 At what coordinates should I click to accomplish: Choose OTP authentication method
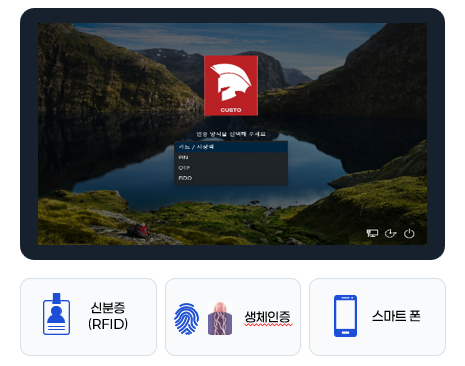tap(231, 168)
